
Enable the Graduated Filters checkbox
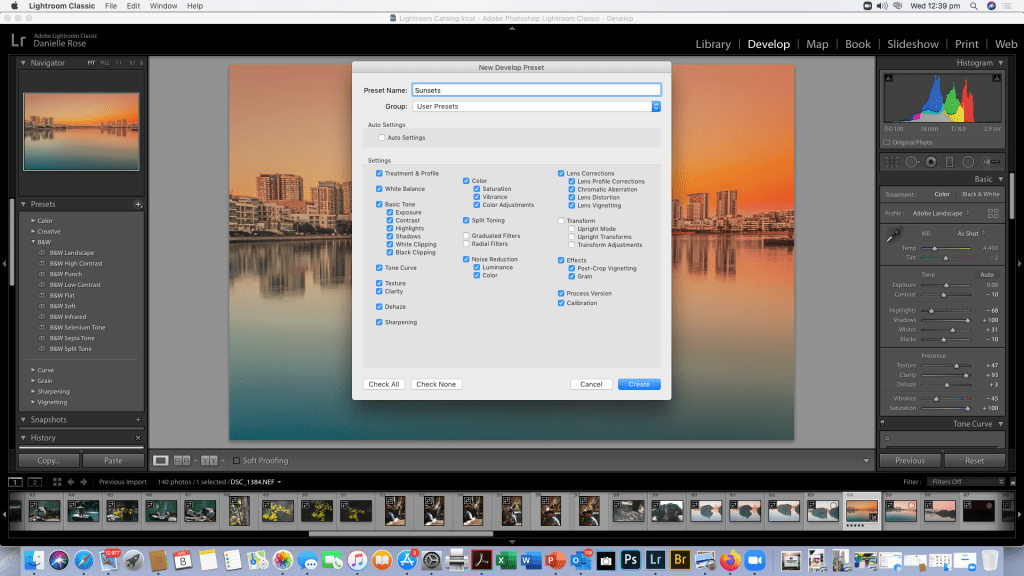pyautogui.click(x=466, y=236)
